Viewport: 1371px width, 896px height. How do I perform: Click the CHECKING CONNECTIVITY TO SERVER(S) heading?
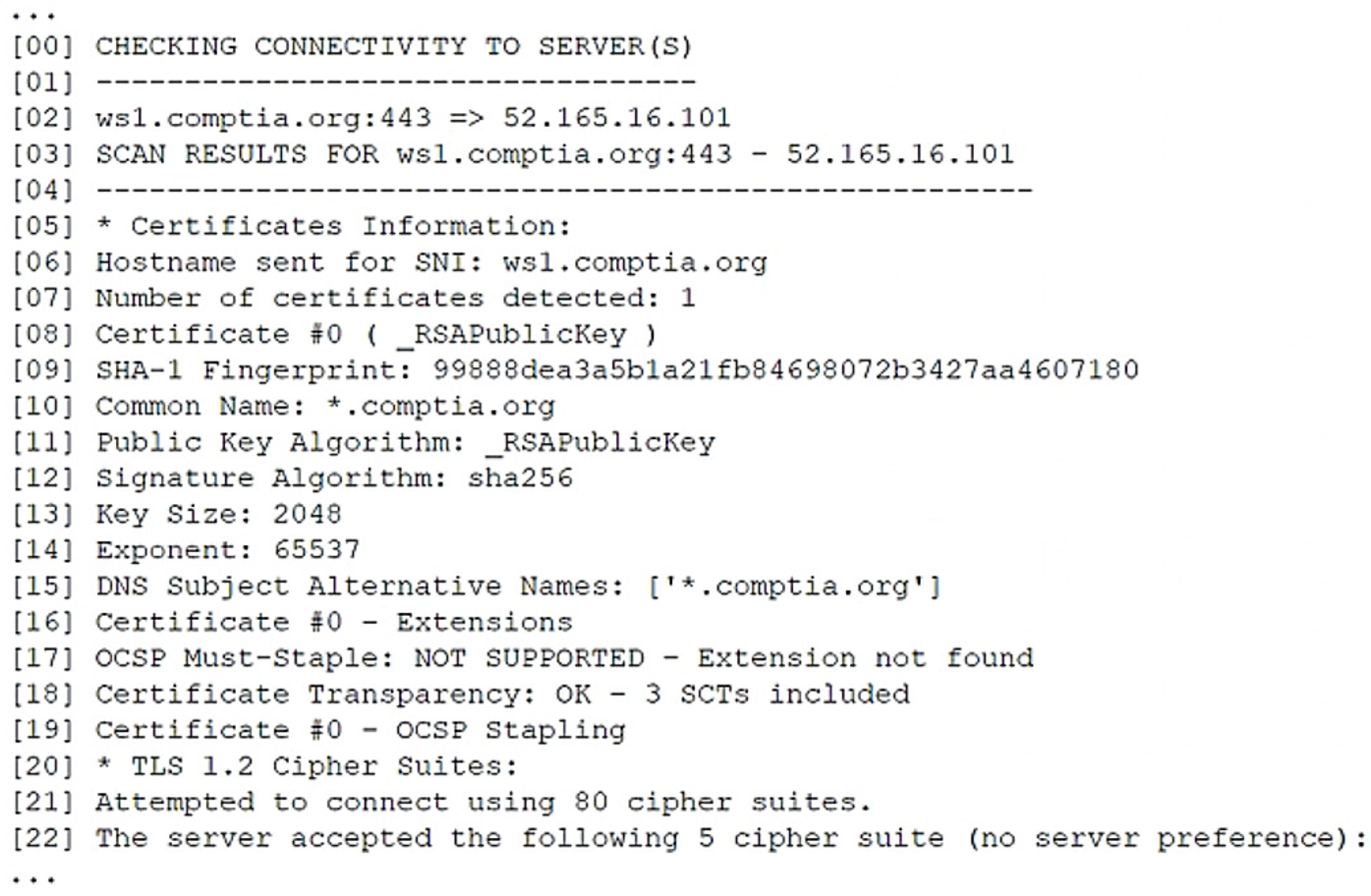pyautogui.click(x=393, y=46)
